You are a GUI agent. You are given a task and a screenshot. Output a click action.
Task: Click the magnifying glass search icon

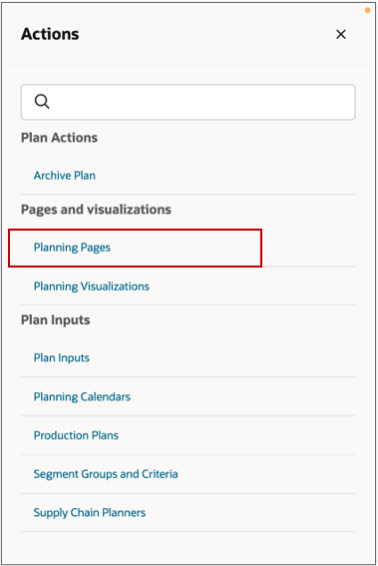pos(42,102)
